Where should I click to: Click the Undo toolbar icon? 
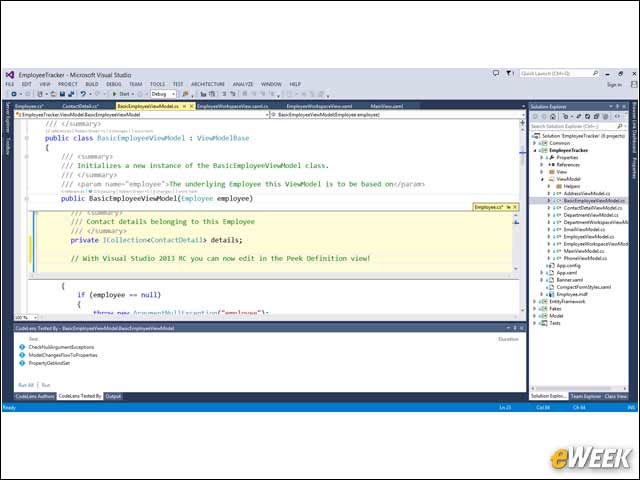pyautogui.click(x=83, y=94)
